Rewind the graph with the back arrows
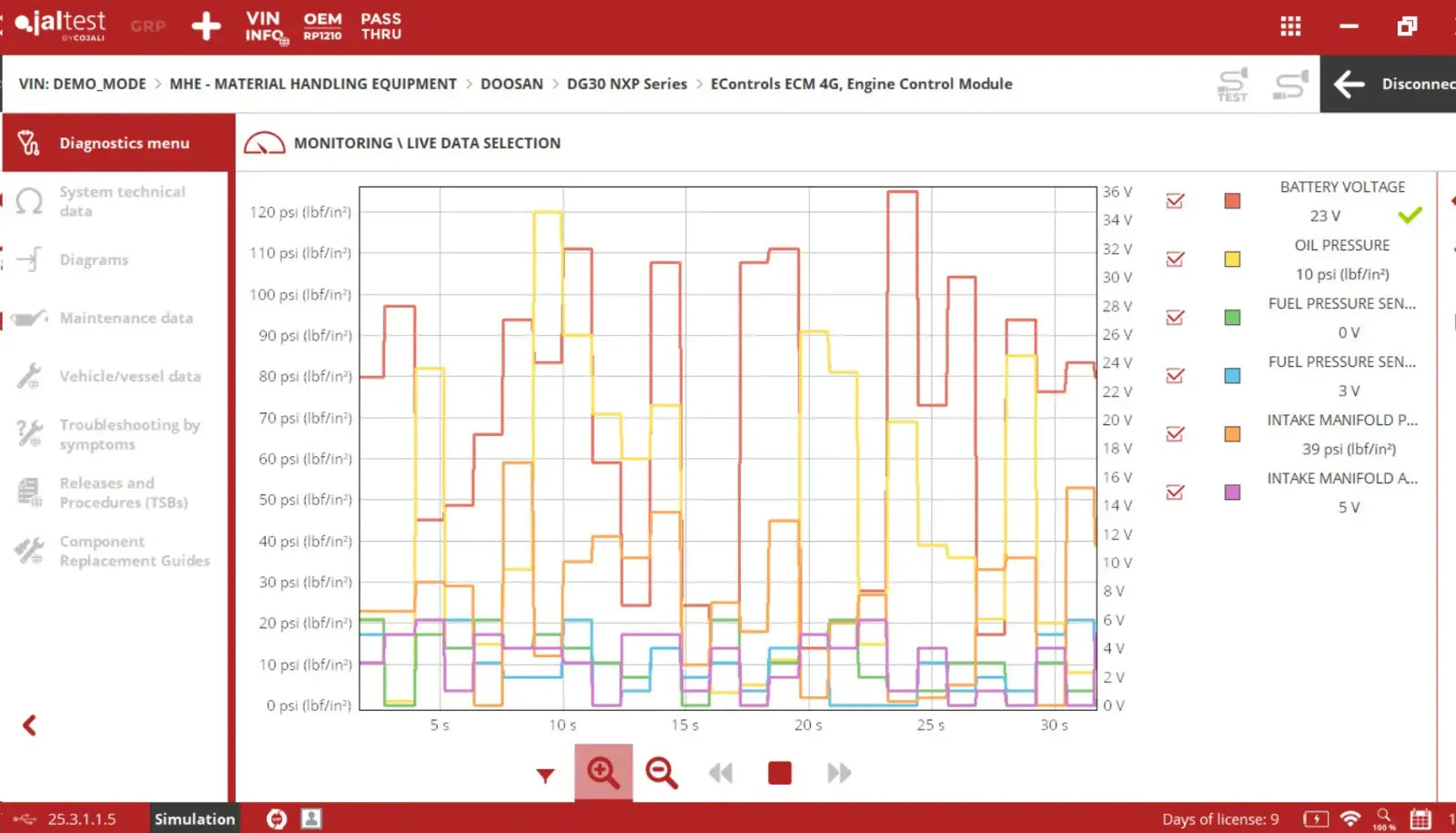This screenshot has width=1456, height=833. 721,773
